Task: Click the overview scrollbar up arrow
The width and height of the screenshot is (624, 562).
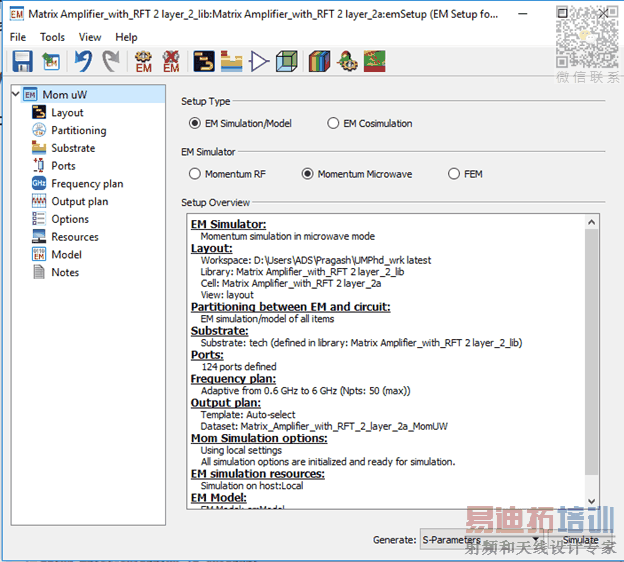Action: point(592,222)
